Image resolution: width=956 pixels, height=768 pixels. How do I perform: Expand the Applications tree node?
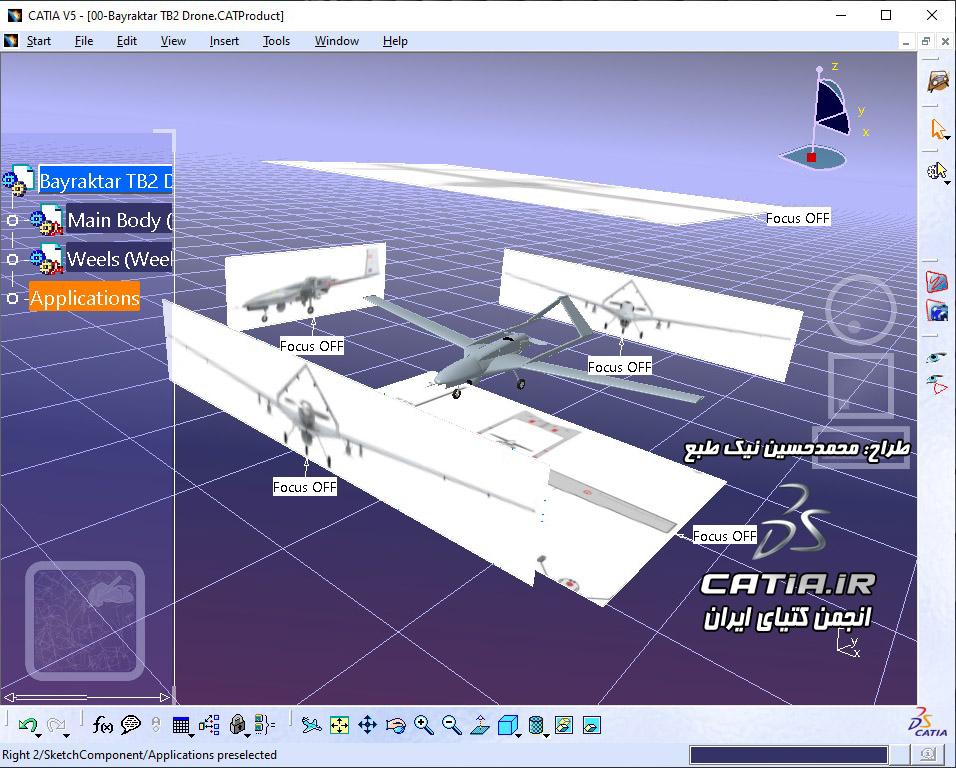click(x=12, y=298)
